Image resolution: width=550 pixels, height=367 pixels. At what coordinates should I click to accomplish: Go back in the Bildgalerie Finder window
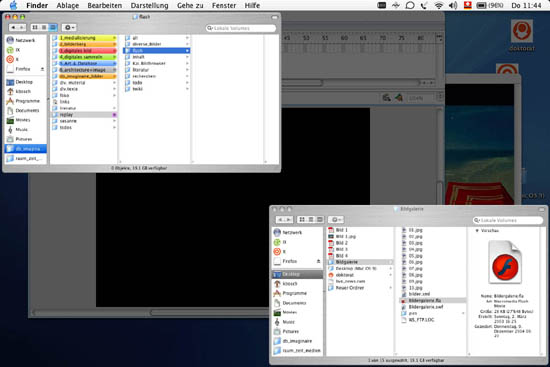280,220
